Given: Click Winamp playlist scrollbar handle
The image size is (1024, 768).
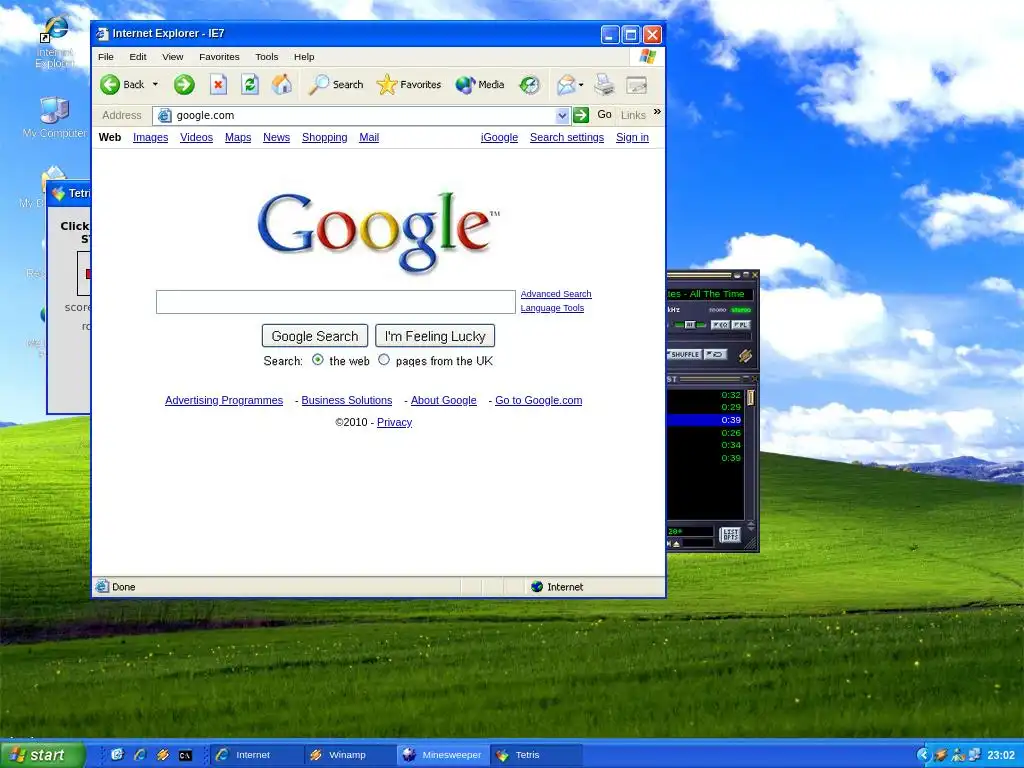Looking at the screenshot, I should [750, 398].
